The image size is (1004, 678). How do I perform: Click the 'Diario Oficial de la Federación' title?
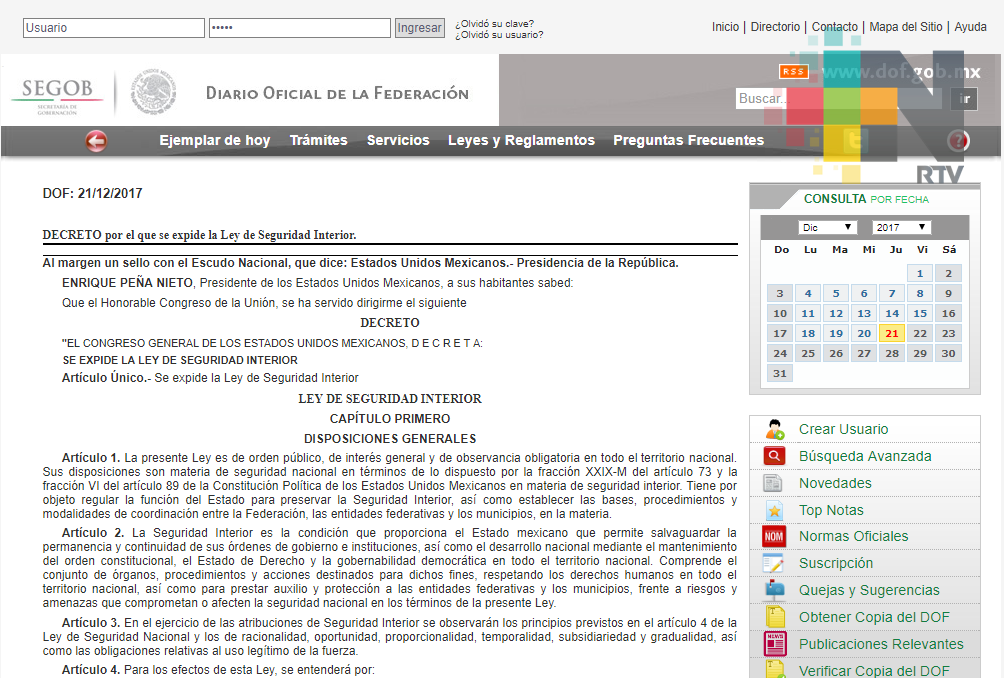tap(337, 93)
